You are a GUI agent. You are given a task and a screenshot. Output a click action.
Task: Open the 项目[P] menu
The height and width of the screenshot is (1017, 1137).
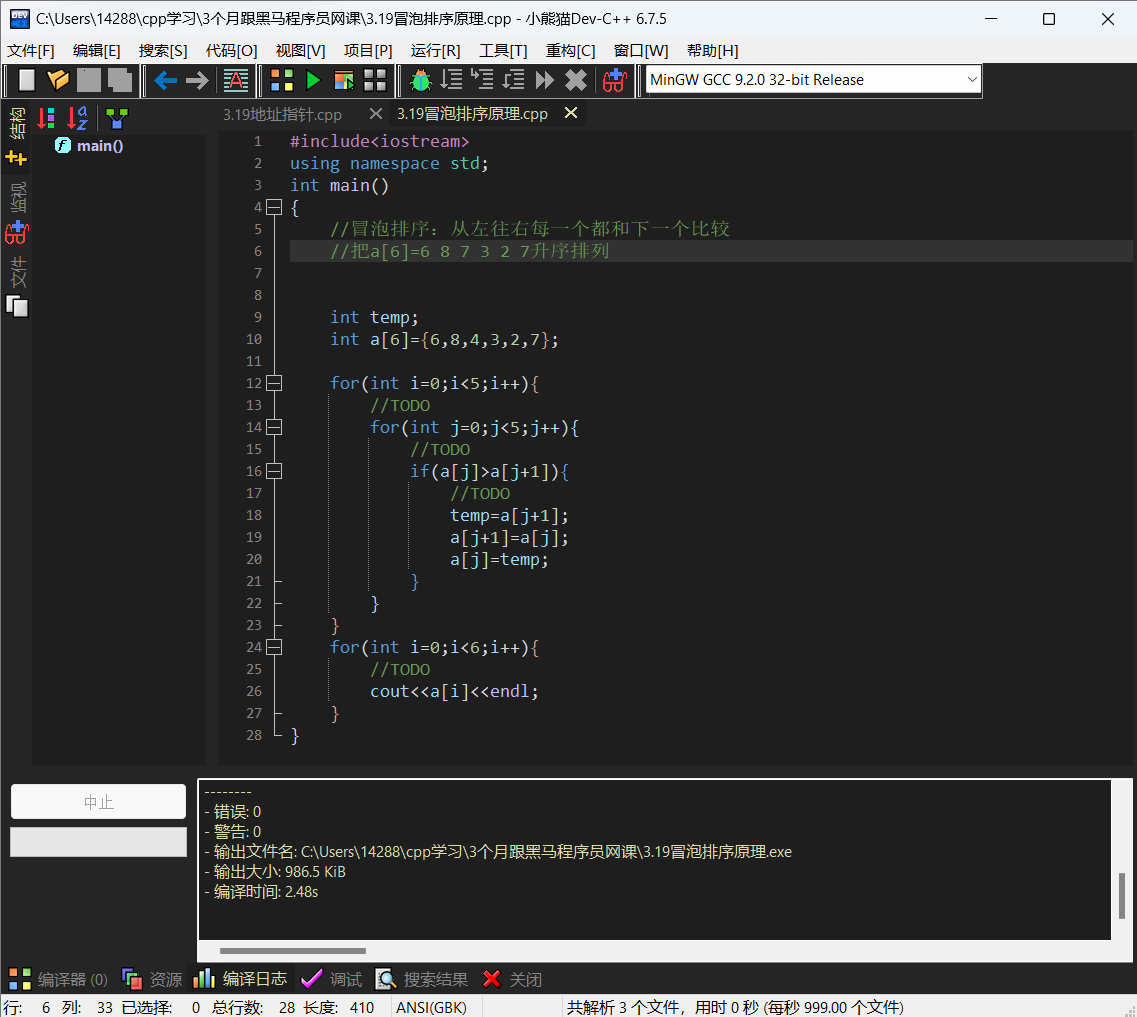(368, 51)
